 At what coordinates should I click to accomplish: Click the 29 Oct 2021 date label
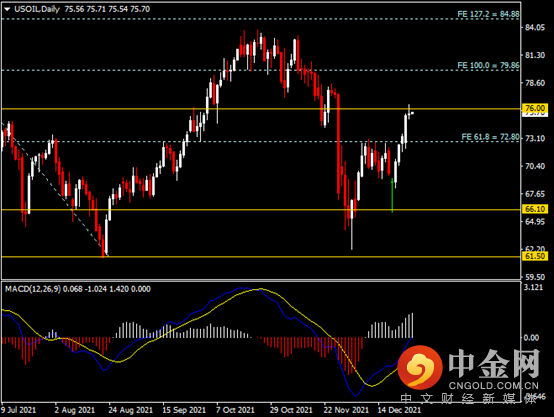coord(291,410)
